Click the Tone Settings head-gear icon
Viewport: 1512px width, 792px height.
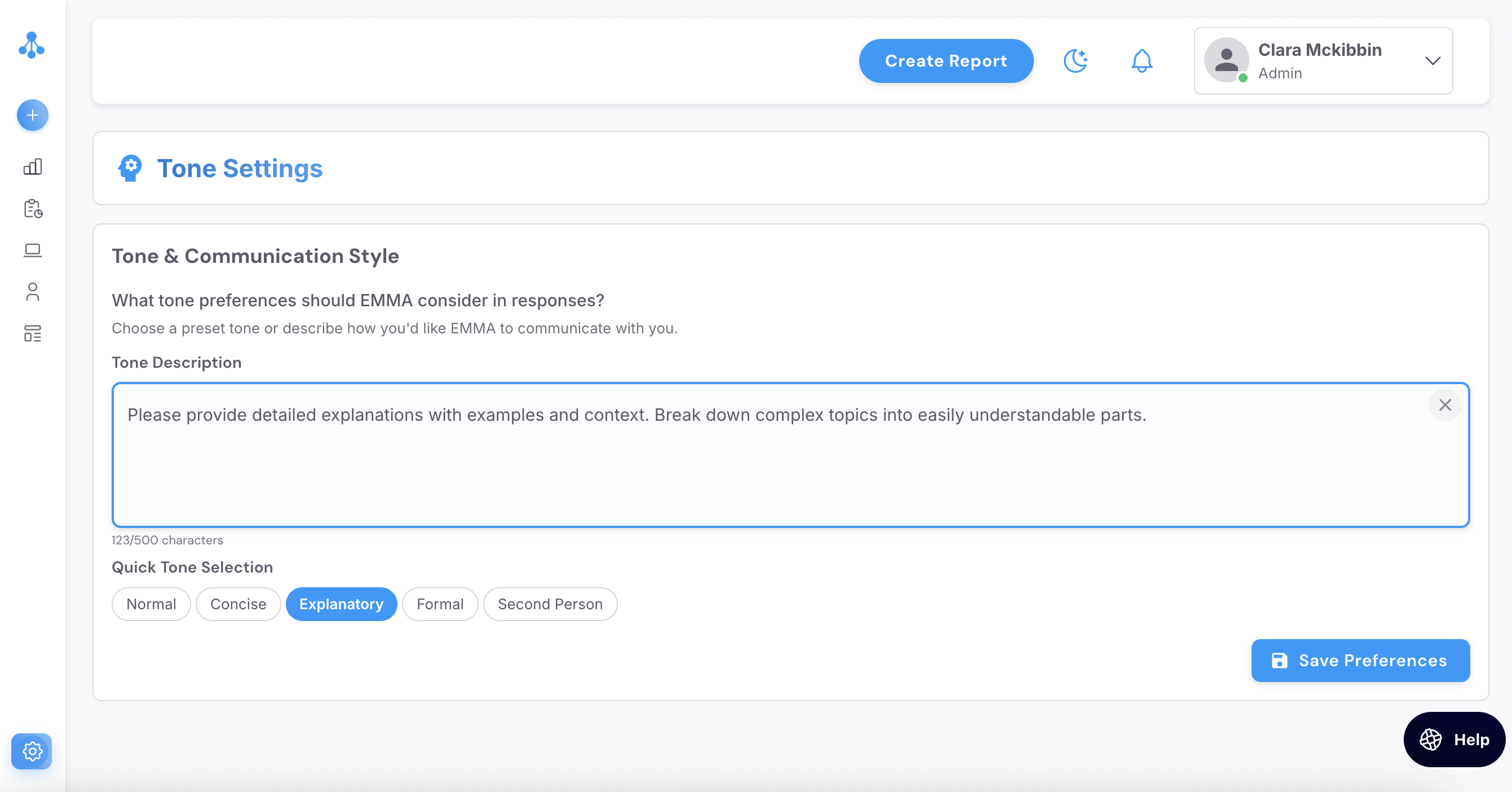(130, 169)
